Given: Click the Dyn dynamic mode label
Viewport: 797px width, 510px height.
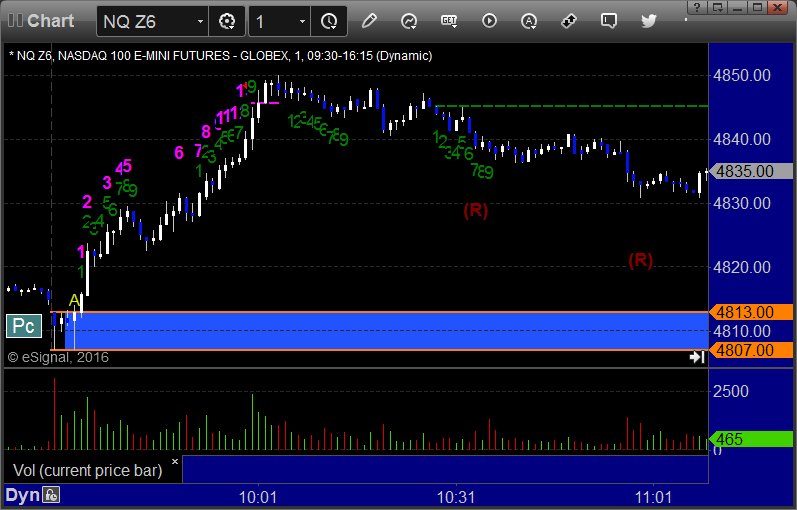Looking at the screenshot, I should (22, 495).
